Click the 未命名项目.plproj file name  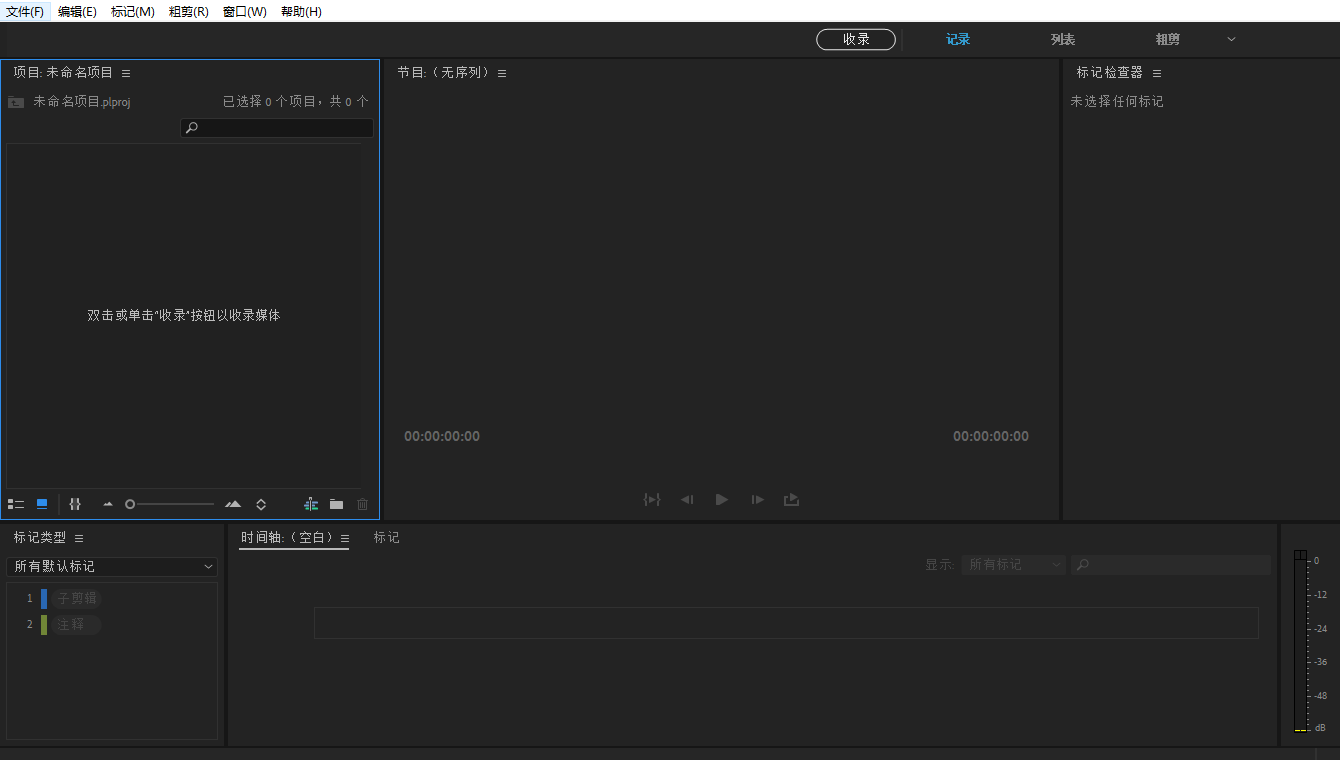[82, 102]
